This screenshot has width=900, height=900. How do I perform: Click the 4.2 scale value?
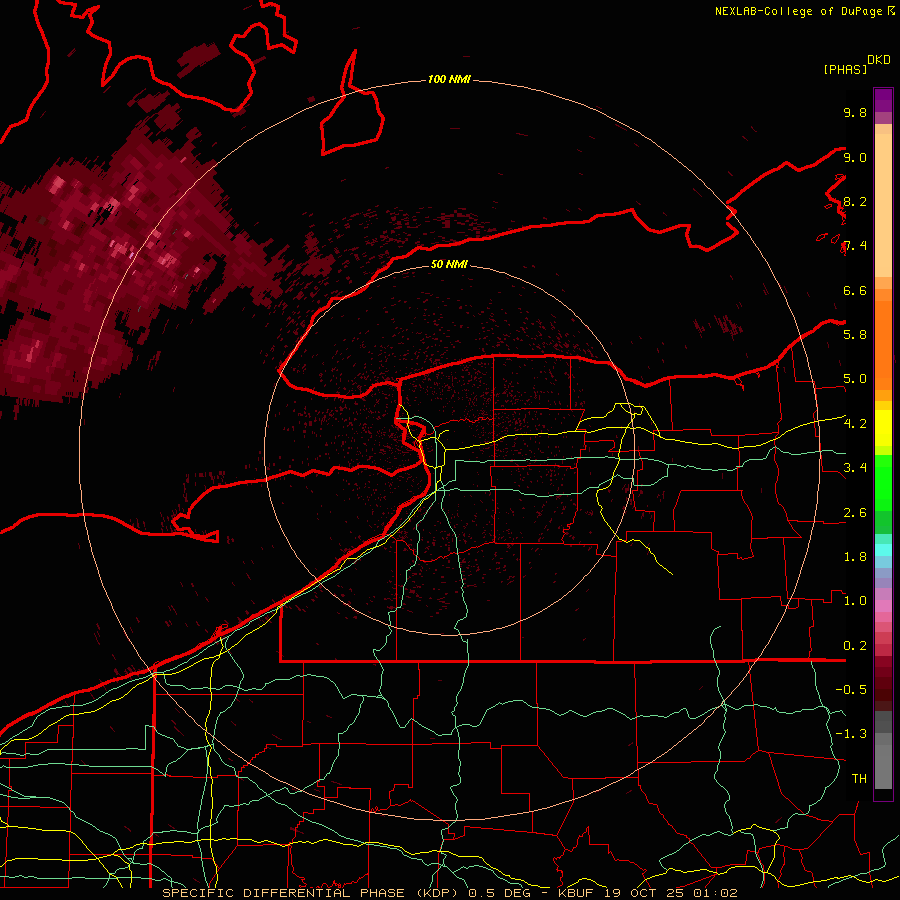tap(855, 424)
